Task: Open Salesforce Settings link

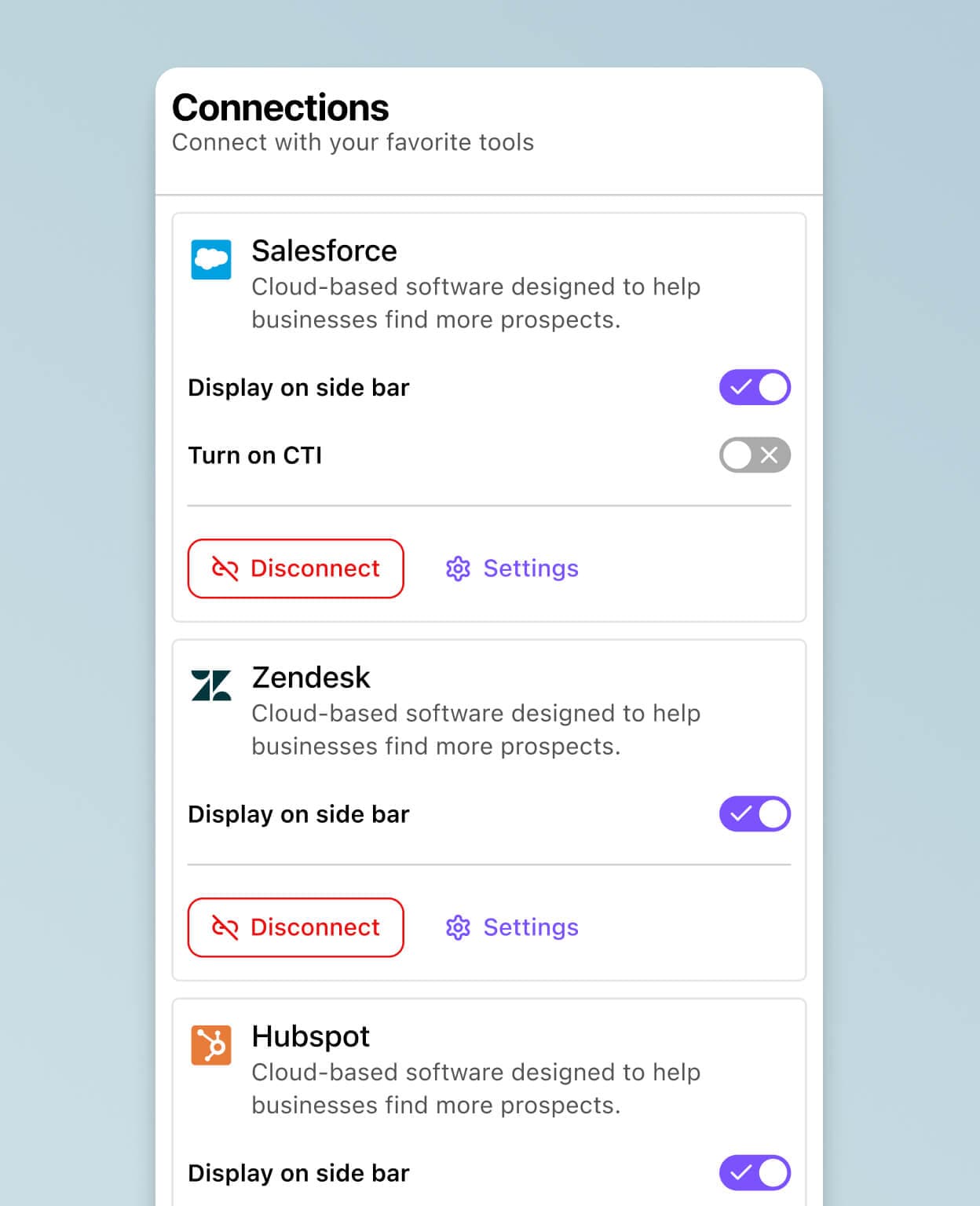Action: click(x=530, y=568)
